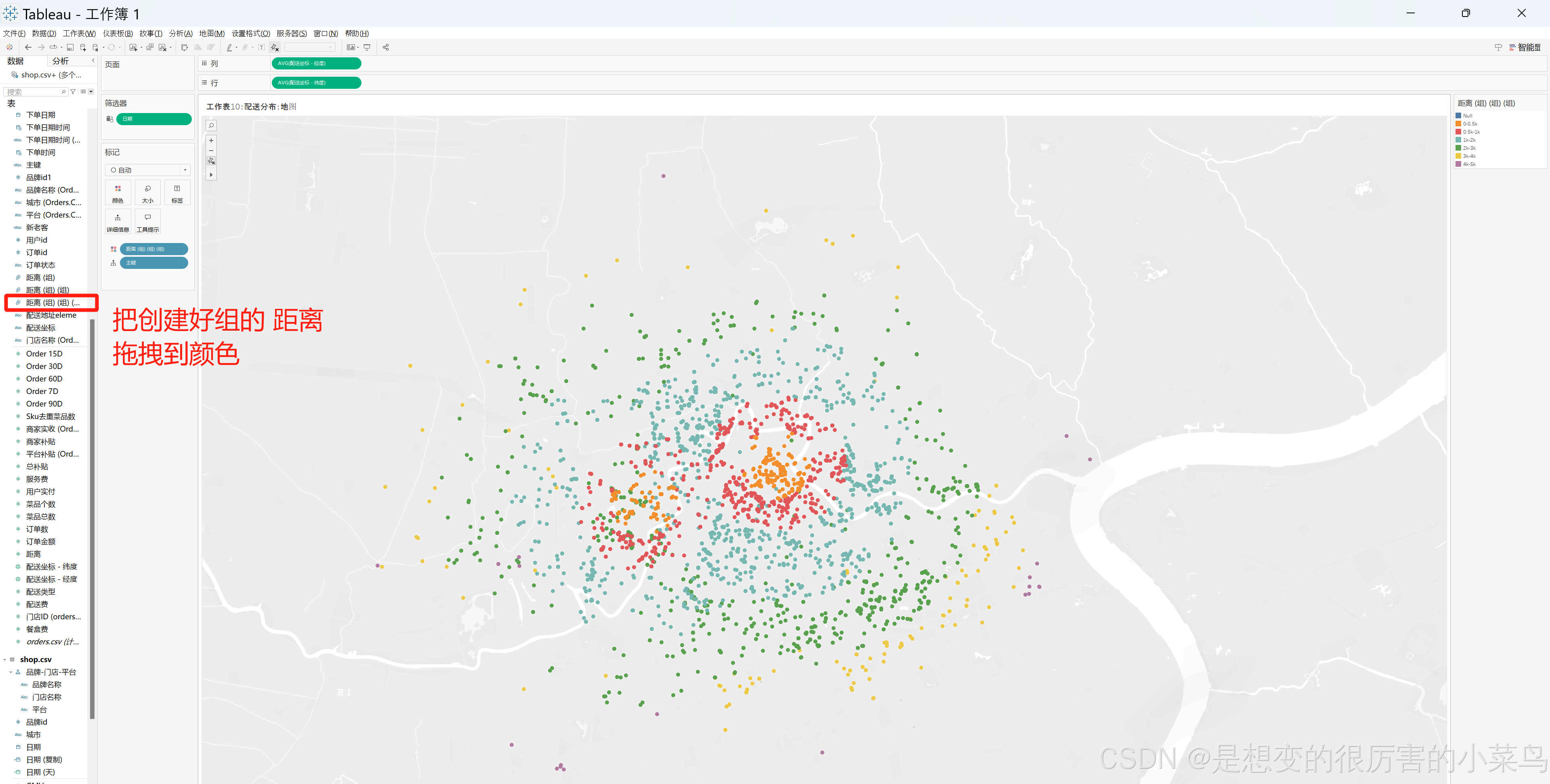Click the Save workbook toolbar icon
Screen dimensions: 1550x784
coord(70,48)
